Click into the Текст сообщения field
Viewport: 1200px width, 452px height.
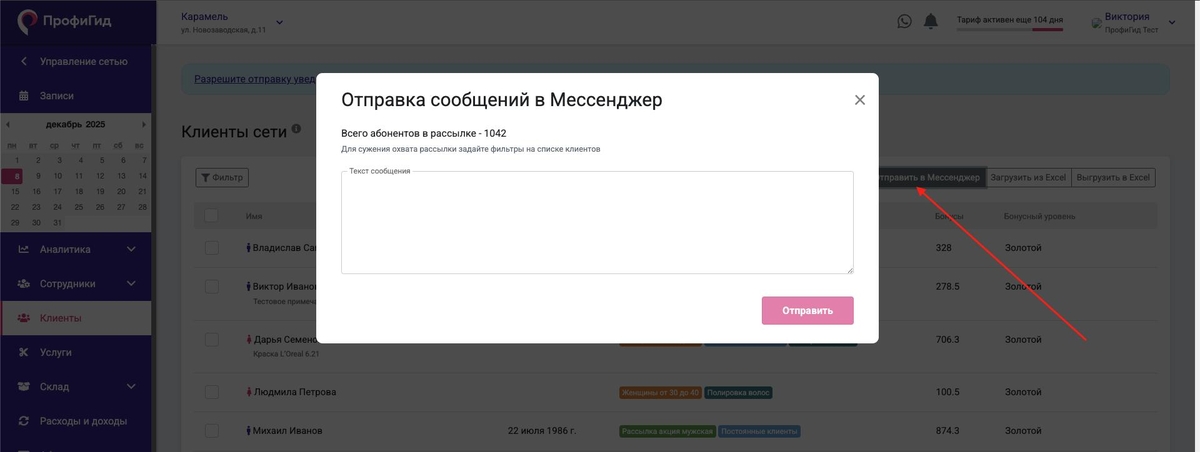click(597, 225)
